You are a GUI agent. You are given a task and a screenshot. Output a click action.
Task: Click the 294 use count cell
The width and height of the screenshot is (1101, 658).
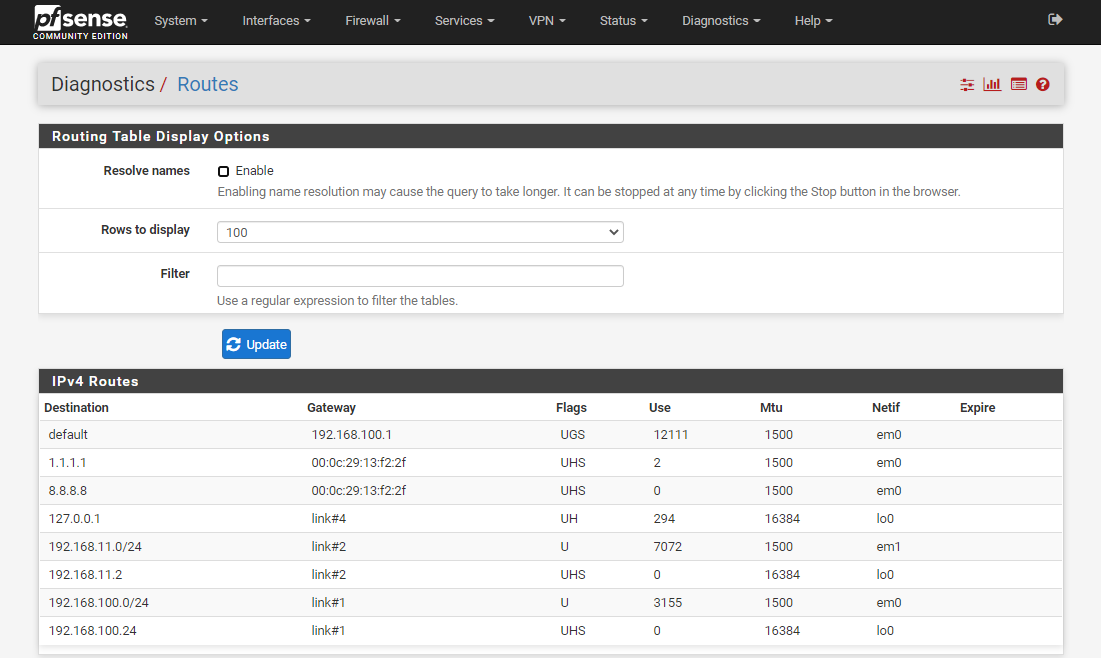click(664, 519)
